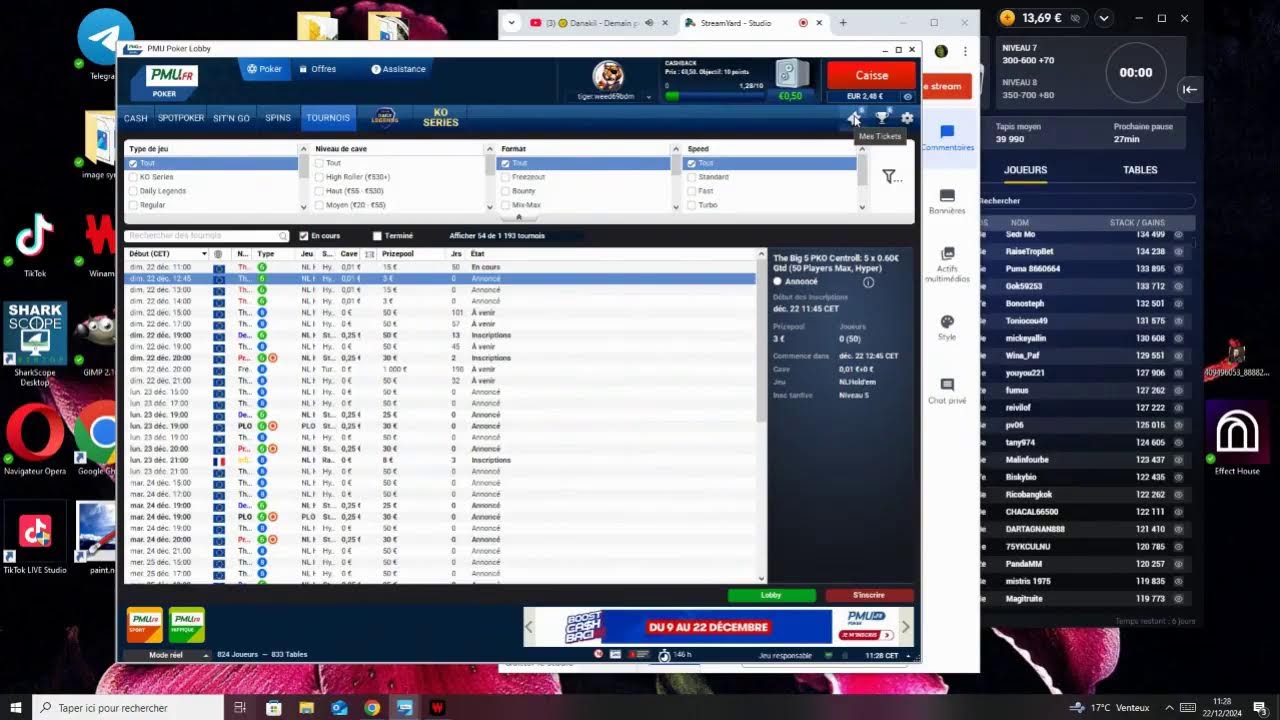
Task: Open the lobby settings gear icon
Action: [907, 118]
